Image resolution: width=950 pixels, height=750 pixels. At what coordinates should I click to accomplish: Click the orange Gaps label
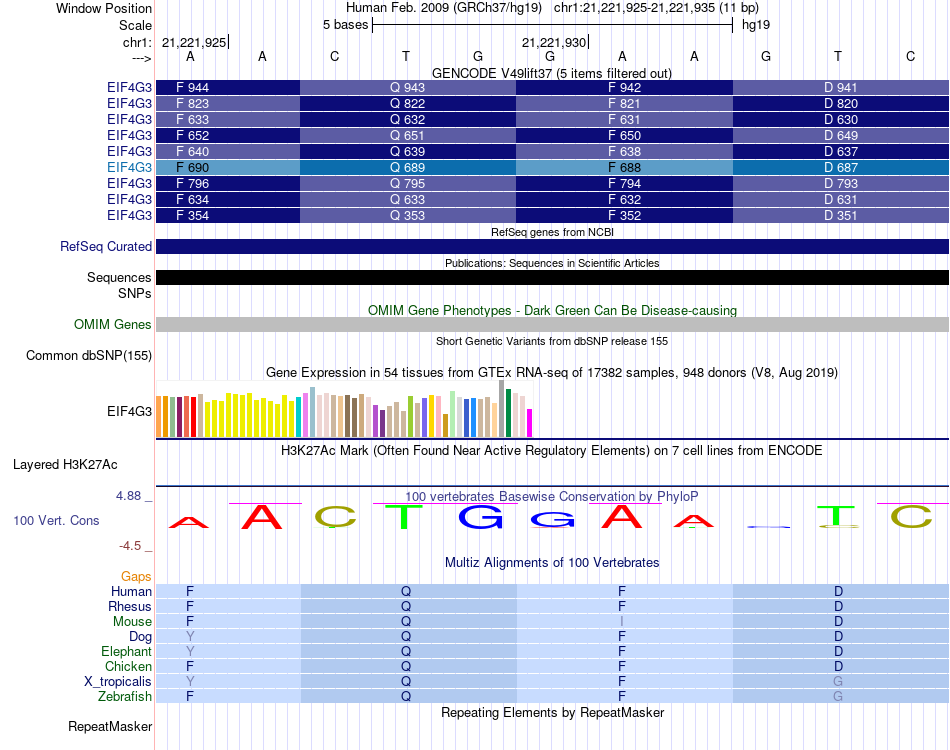(136, 577)
